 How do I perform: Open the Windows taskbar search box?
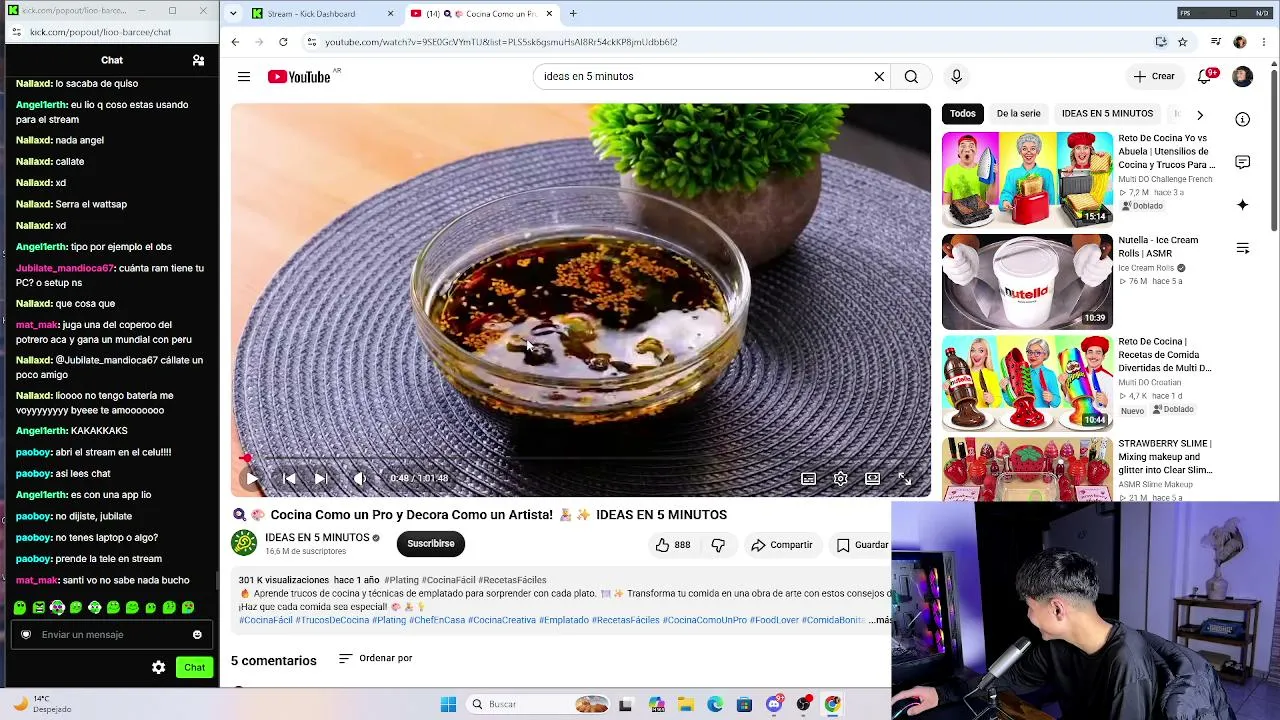pos(539,704)
